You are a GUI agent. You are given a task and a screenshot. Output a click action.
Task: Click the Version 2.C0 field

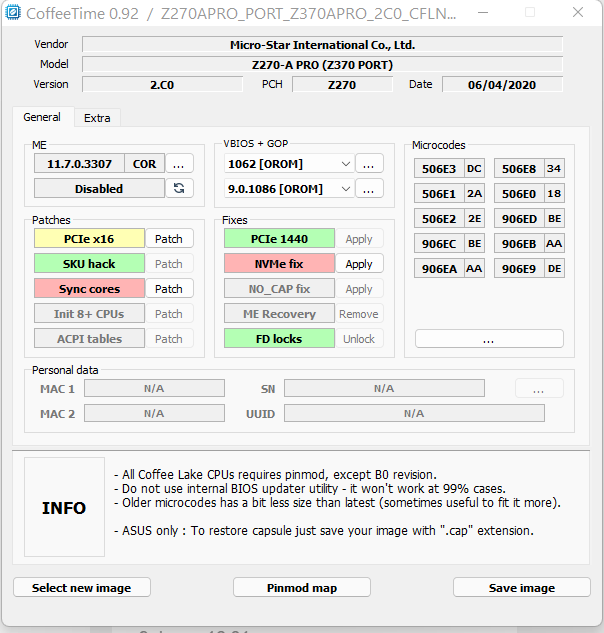tap(162, 84)
